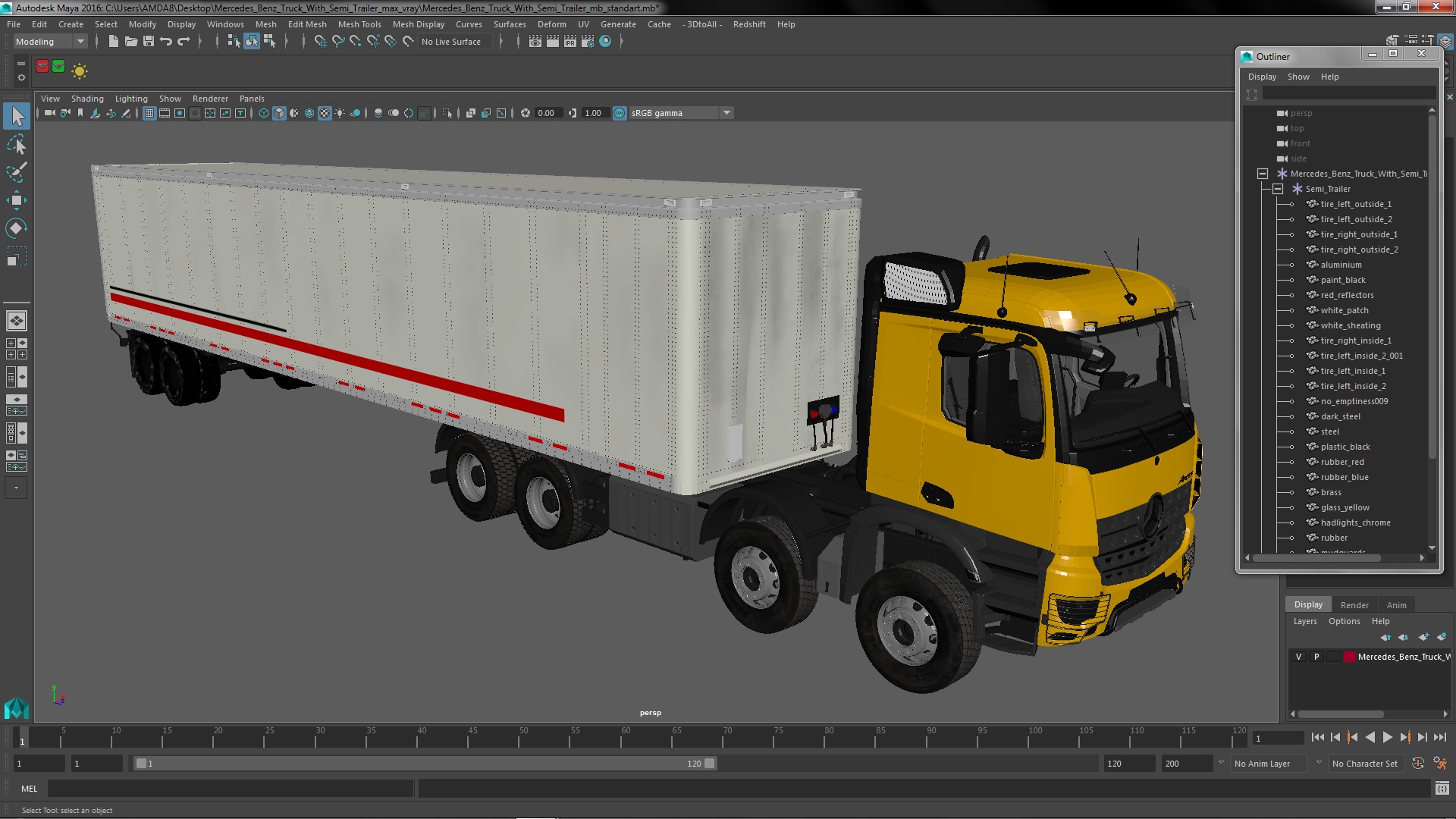Toggle select by object type mode
1456x819 pixels.
pos(251,41)
